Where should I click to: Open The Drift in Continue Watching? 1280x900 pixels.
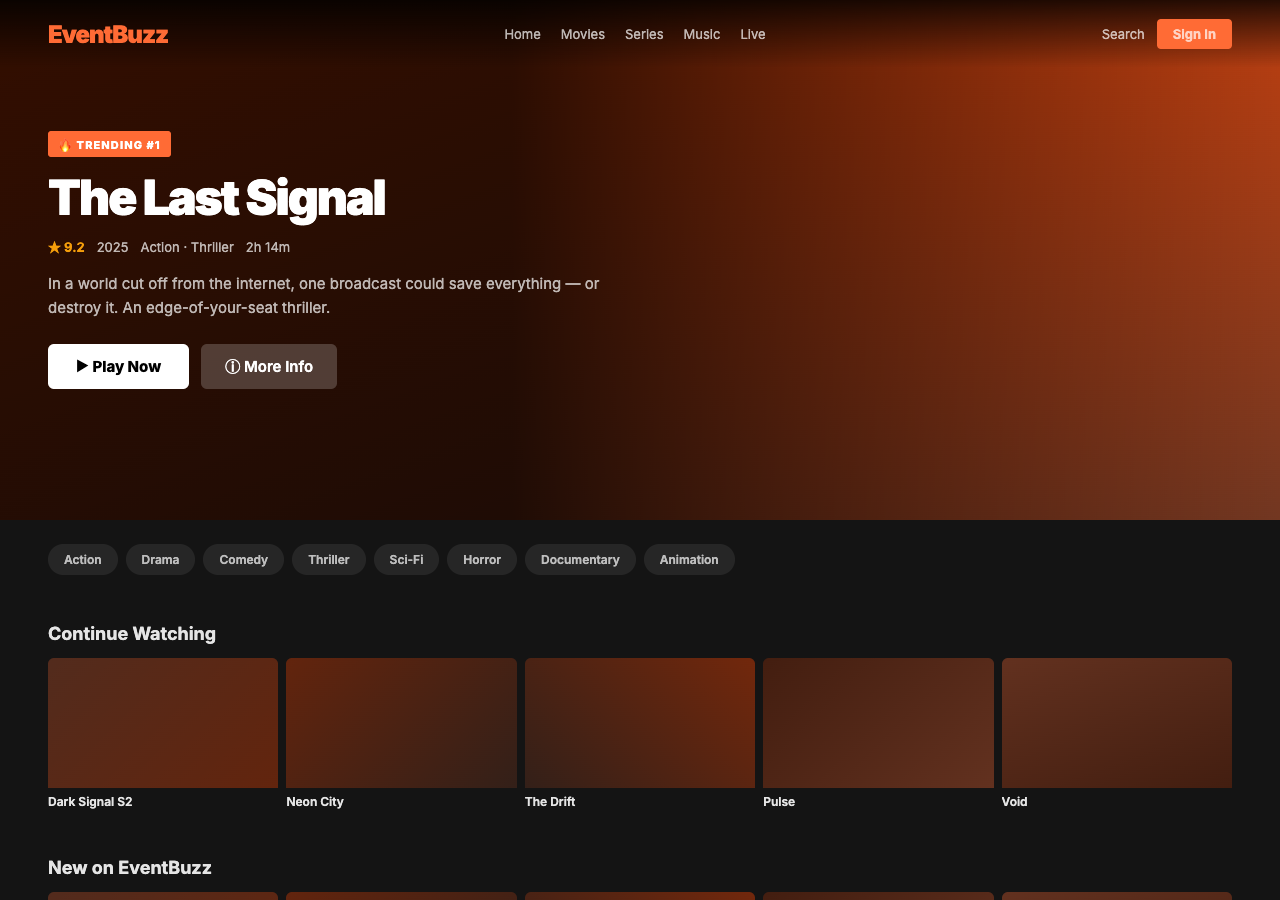[x=639, y=722]
